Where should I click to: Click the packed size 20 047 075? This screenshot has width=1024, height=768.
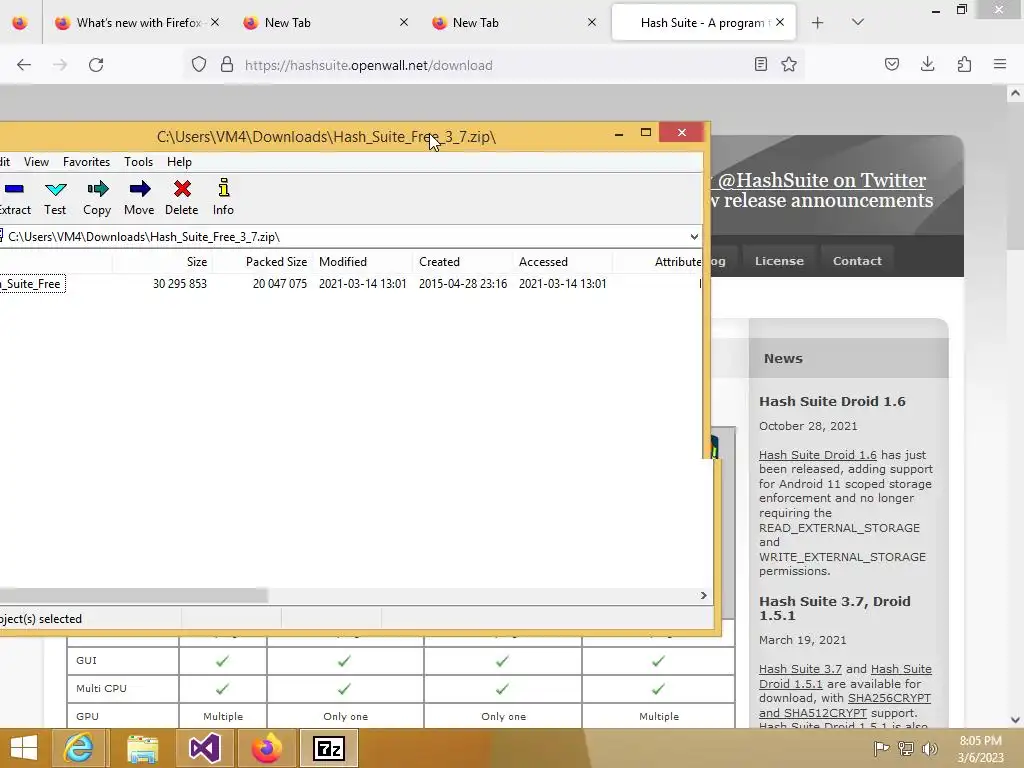pos(280,284)
